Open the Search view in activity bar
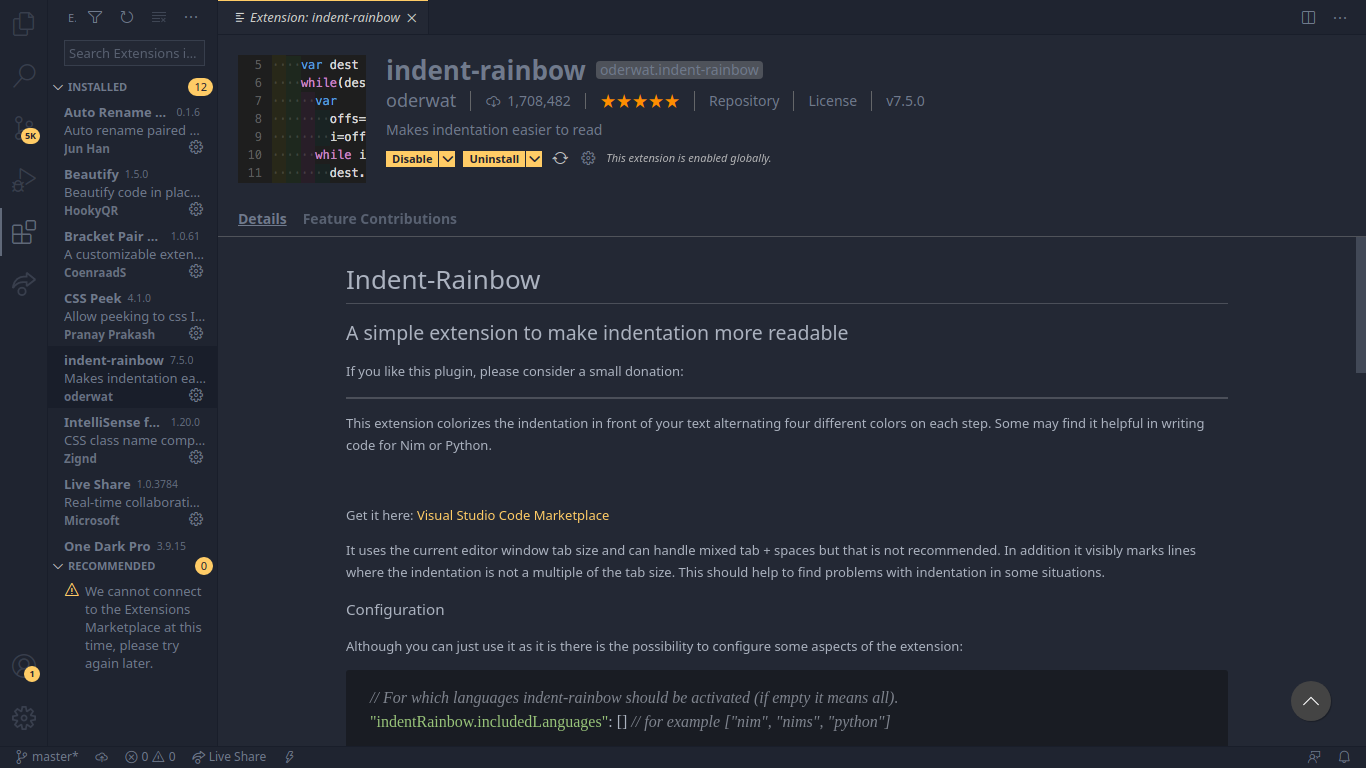This screenshot has width=1366, height=768. point(24,75)
